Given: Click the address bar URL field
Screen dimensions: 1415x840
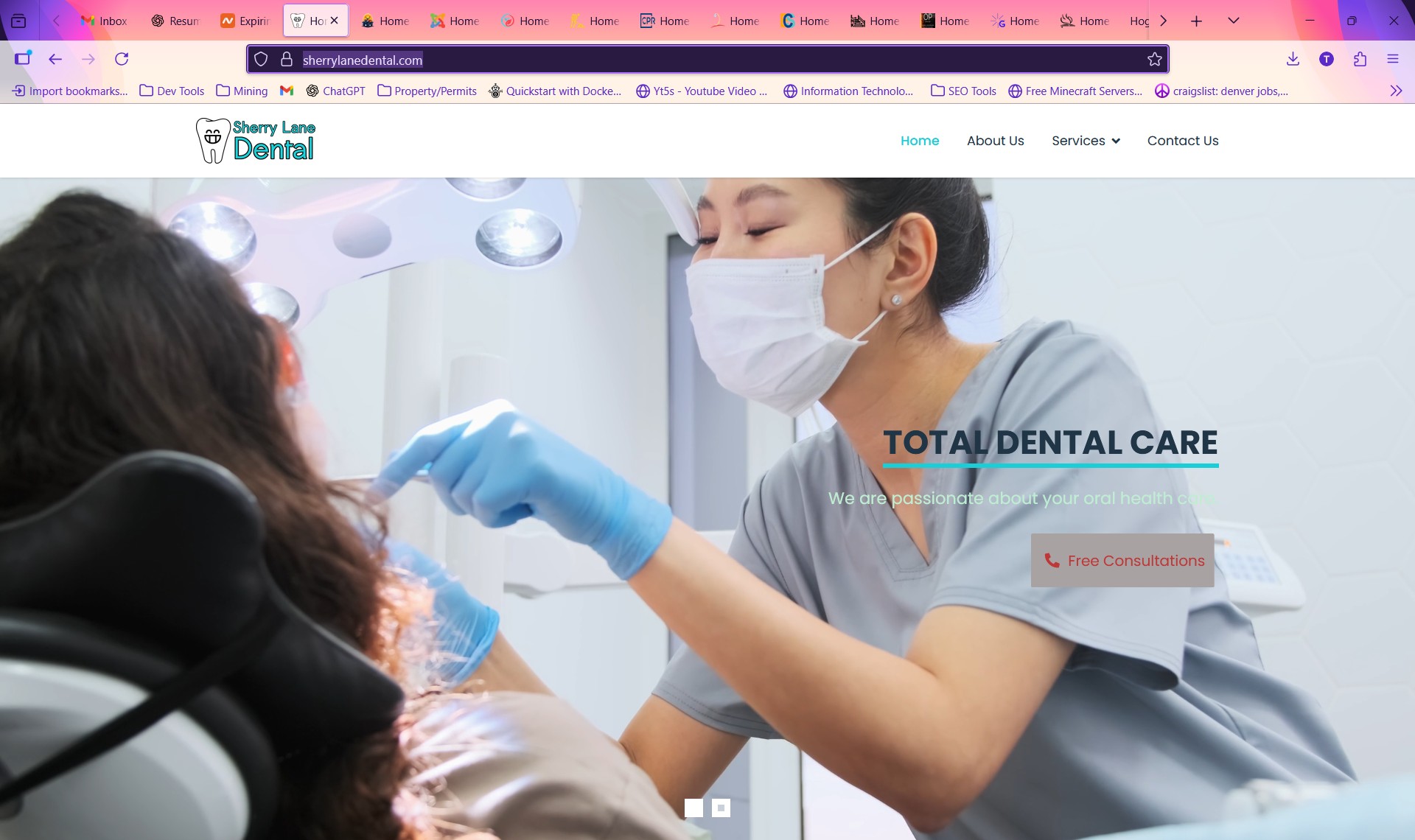Looking at the screenshot, I should (x=663, y=60).
